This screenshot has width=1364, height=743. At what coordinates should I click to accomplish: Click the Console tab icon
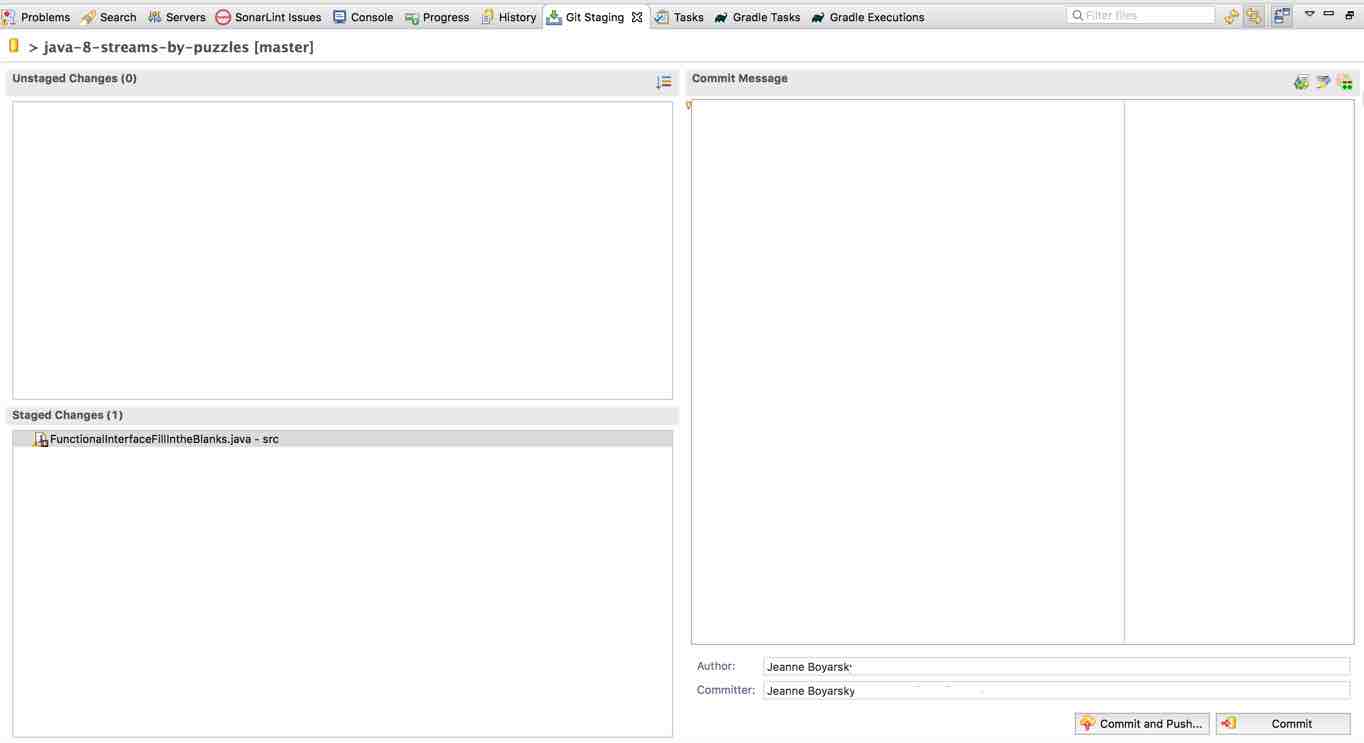pyautogui.click(x=340, y=17)
